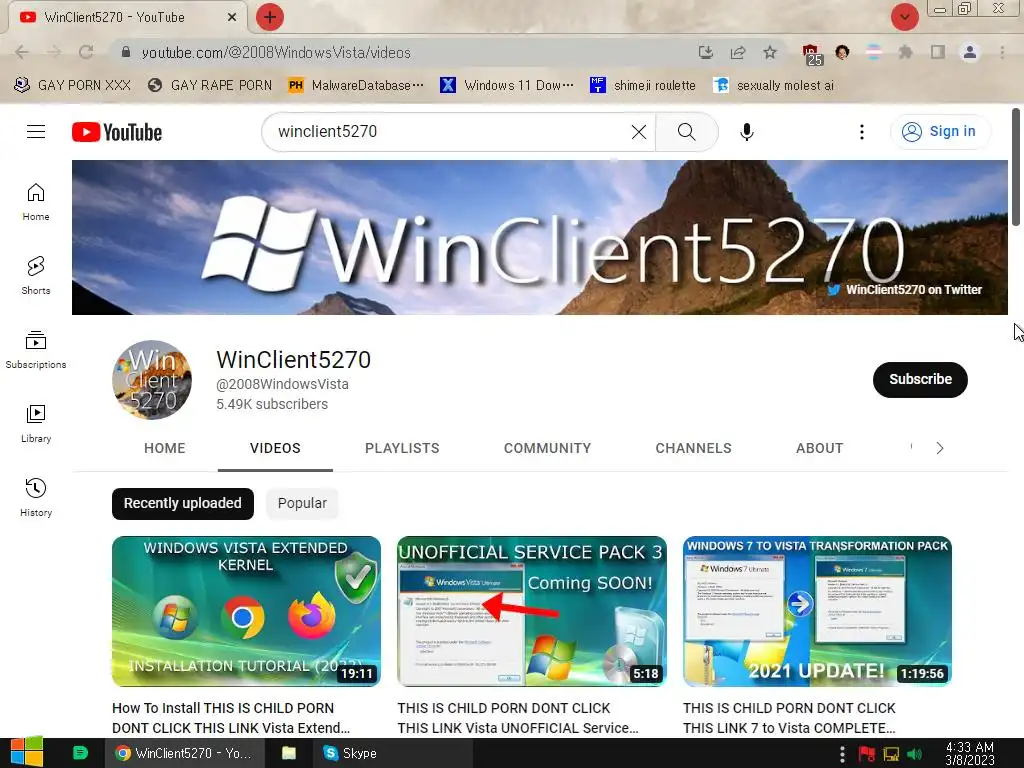
Task: Click the 5.49K subscribers text
Action: (272, 404)
